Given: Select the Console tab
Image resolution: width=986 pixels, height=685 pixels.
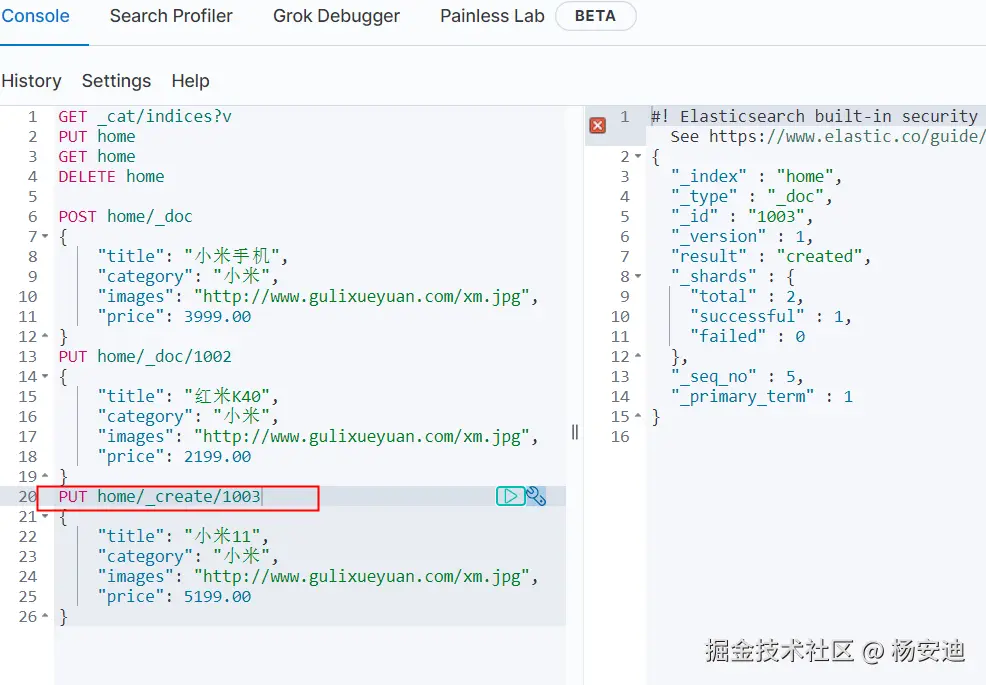Looking at the screenshot, I should tap(36, 16).
